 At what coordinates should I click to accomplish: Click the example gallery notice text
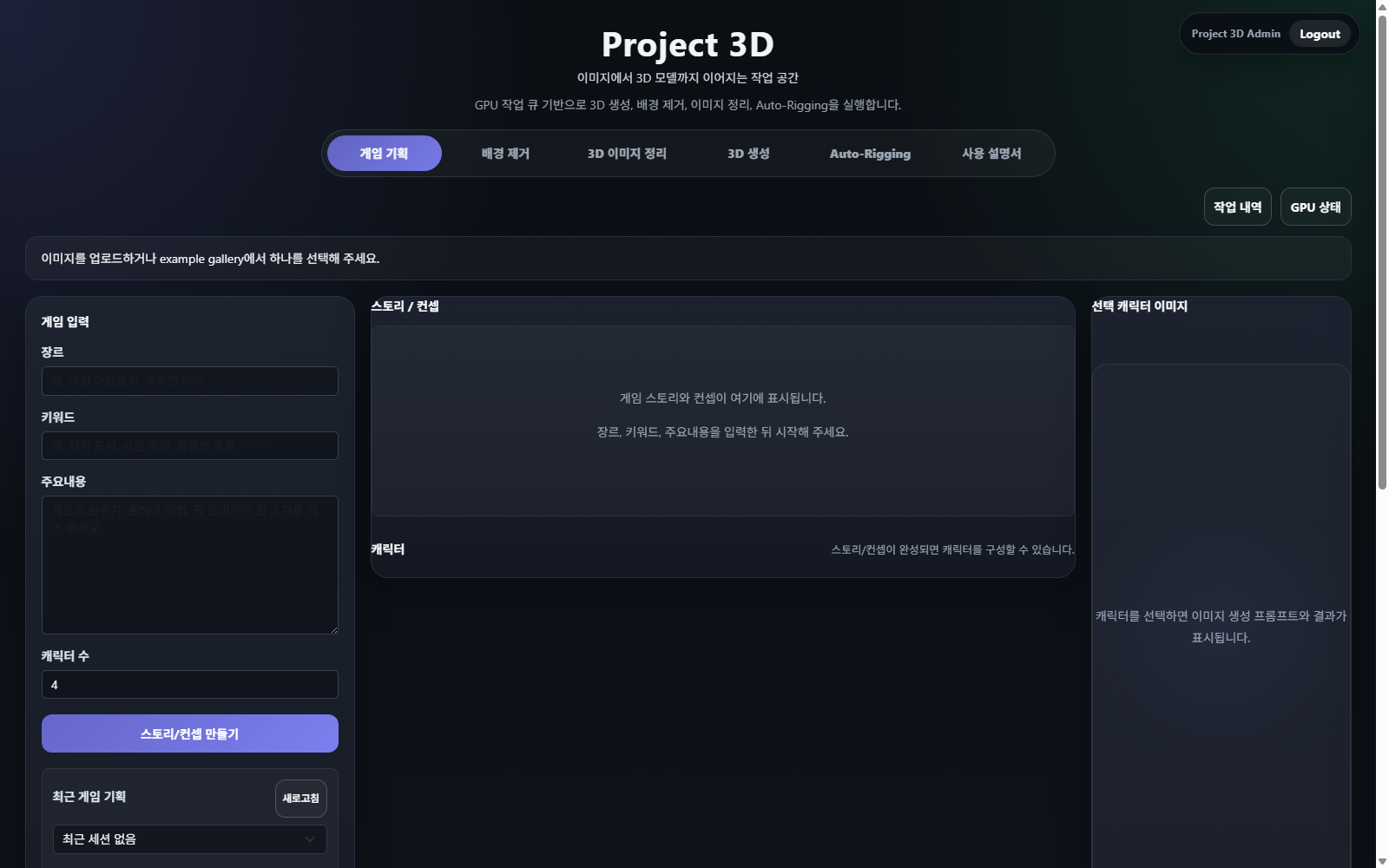coord(210,259)
